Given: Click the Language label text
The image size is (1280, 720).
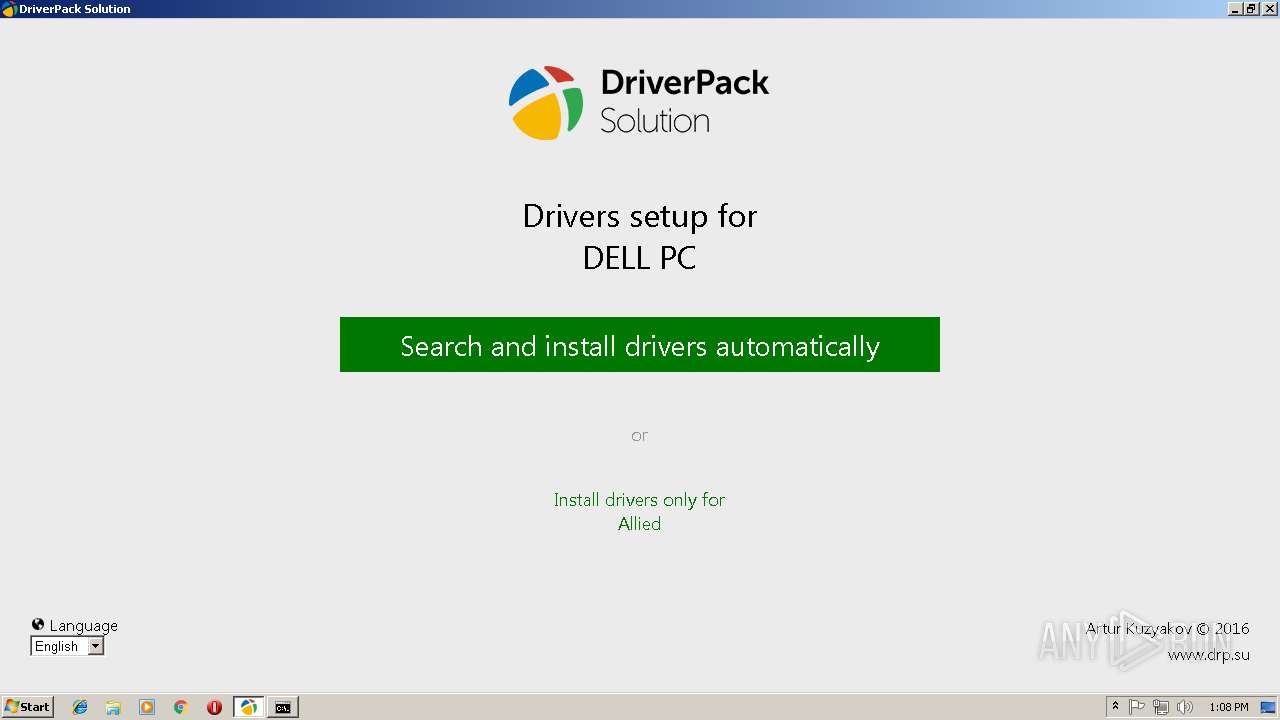Looking at the screenshot, I should point(84,626).
